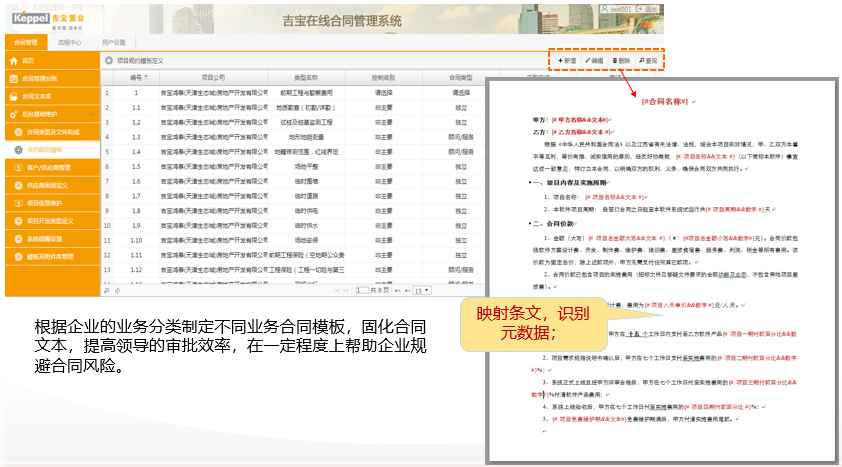The image size is (842, 467).
Task: Click the 退出 logout link
Action: pyautogui.click(x=647, y=9)
